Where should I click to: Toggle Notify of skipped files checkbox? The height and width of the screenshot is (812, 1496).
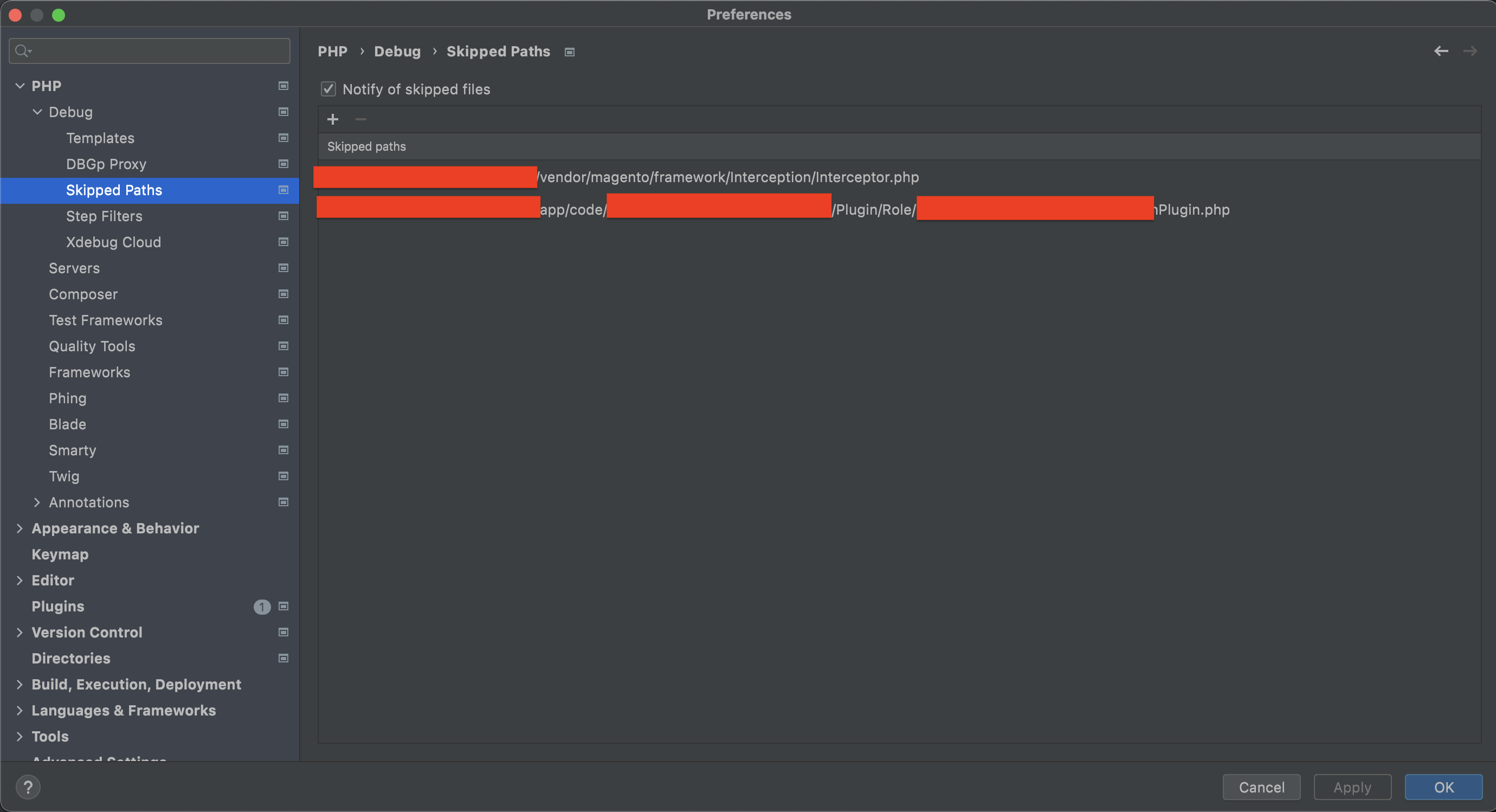328,89
